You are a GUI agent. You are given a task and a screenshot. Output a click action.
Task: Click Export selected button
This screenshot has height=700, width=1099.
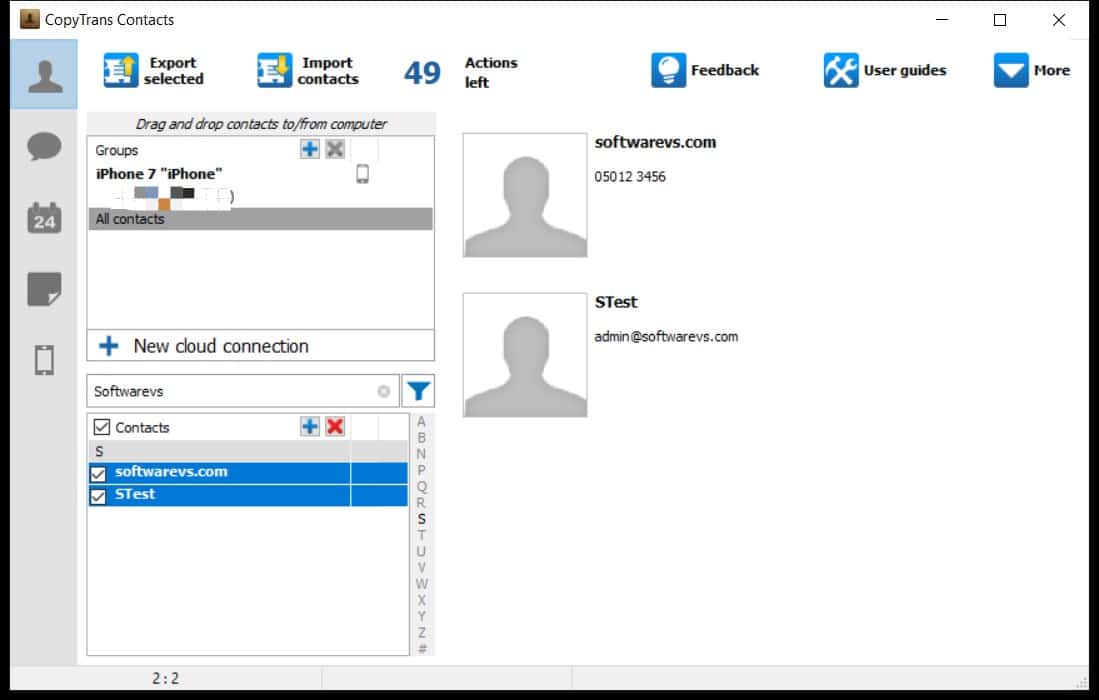[x=154, y=71]
